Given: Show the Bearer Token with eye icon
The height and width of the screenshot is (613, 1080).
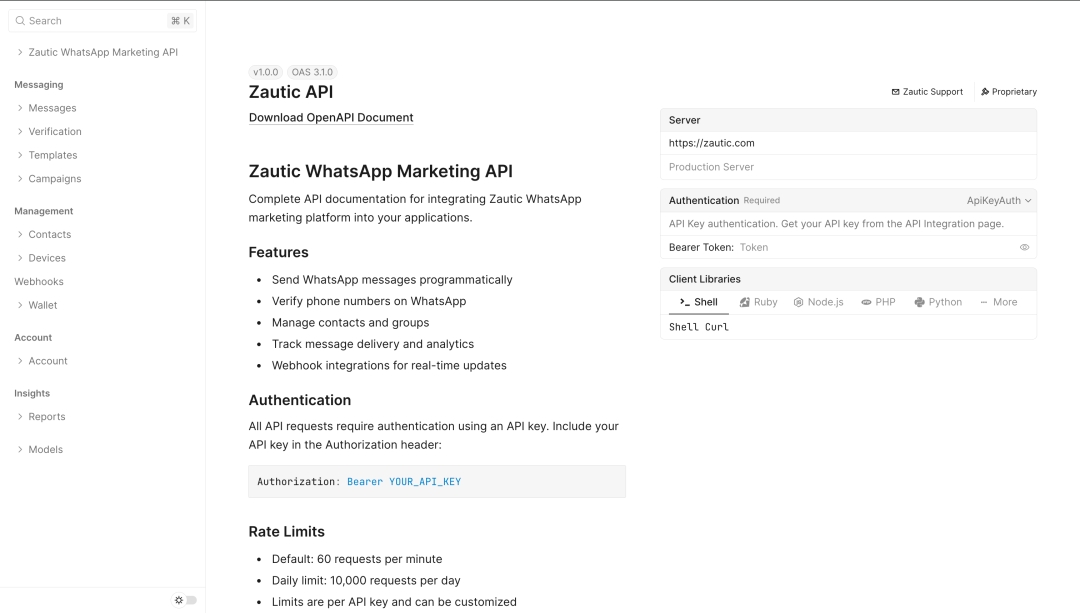Looking at the screenshot, I should [x=1024, y=247].
